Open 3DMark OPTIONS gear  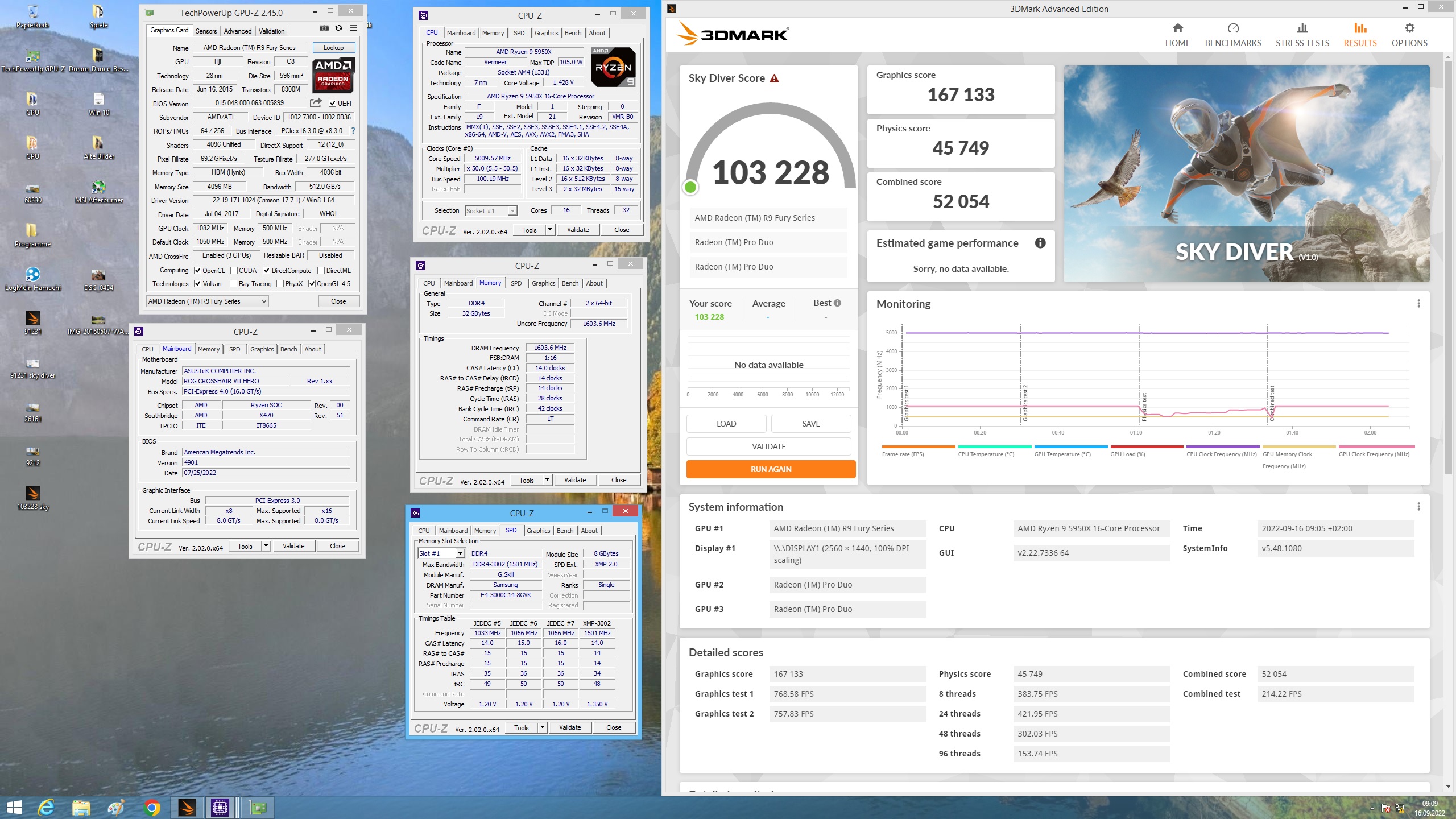1409,35
